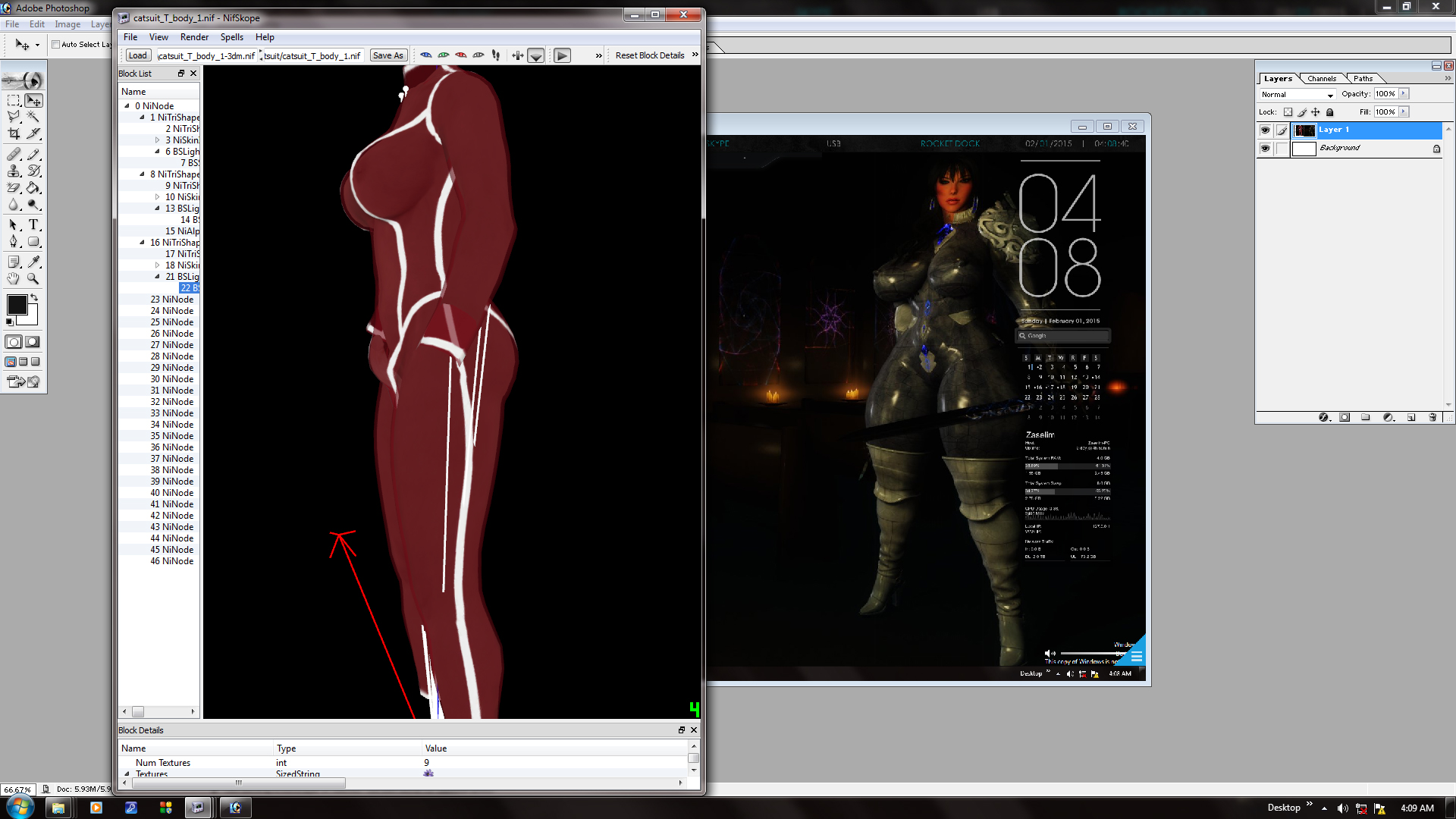
Task: Select the Pencil tool
Action: click(x=33, y=155)
